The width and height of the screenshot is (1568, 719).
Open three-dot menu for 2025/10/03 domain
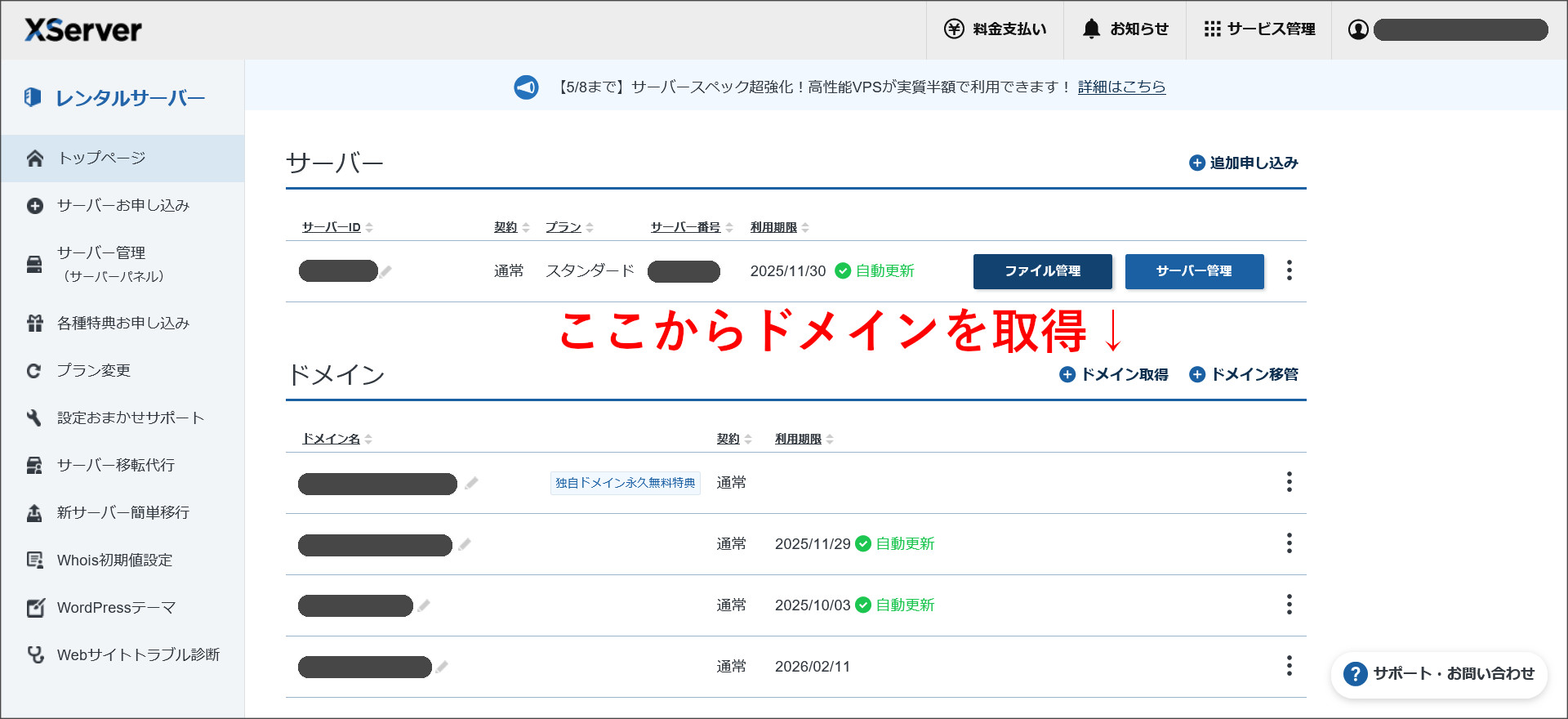tap(1290, 605)
